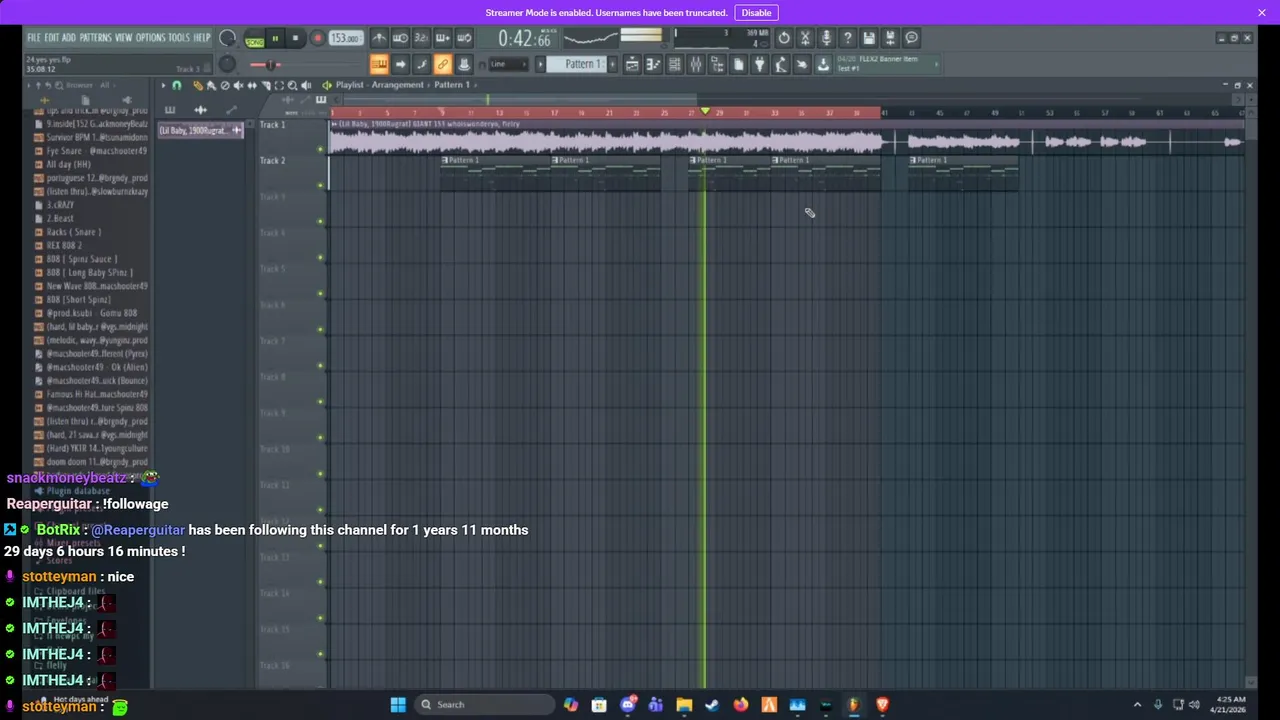The width and height of the screenshot is (1280, 720).
Task: Pause playback with the pause button
Action: (x=275, y=39)
